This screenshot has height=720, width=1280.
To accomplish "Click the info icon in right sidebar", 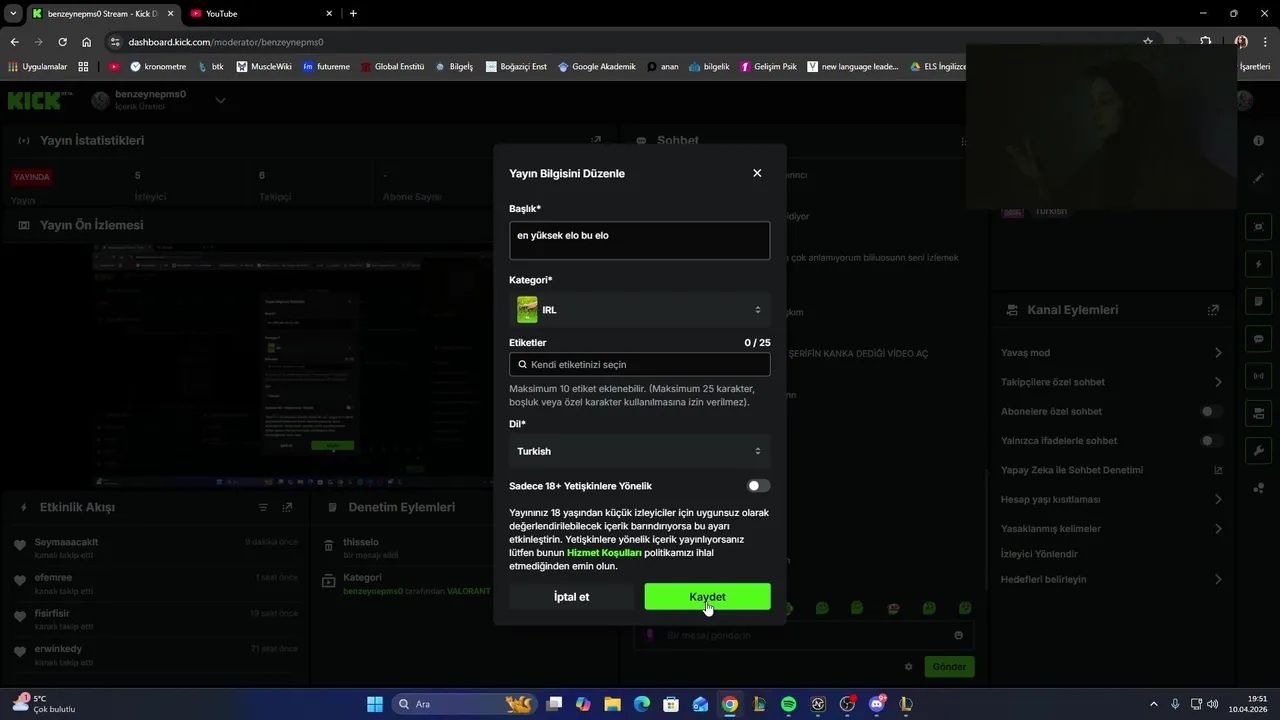I will (x=1259, y=141).
